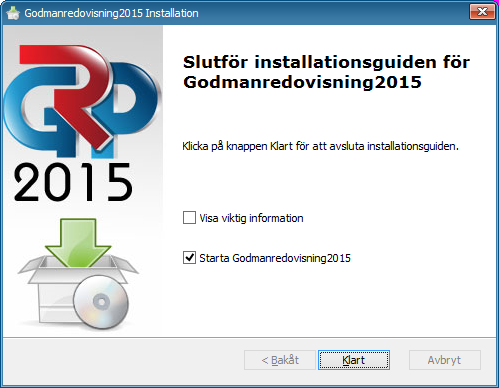Click the installer icon in title bar
Viewport: 499px width, 388px height.
(x=13, y=13)
